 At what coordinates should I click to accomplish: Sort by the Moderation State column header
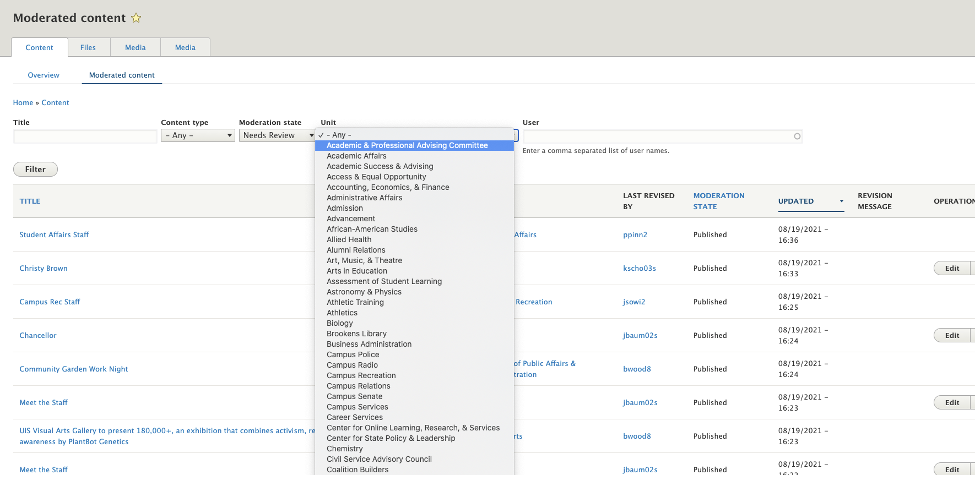[718, 201]
